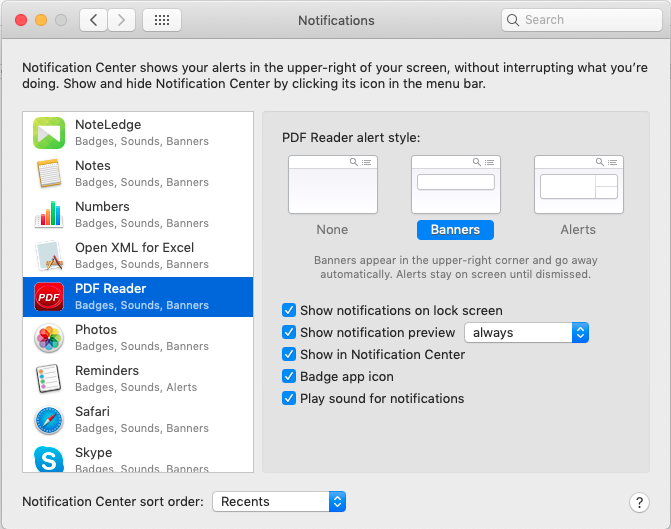Image resolution: width=671 pixels, height=529 pixels.
Task: Select Safari in the app list
Action: [138, 420]
